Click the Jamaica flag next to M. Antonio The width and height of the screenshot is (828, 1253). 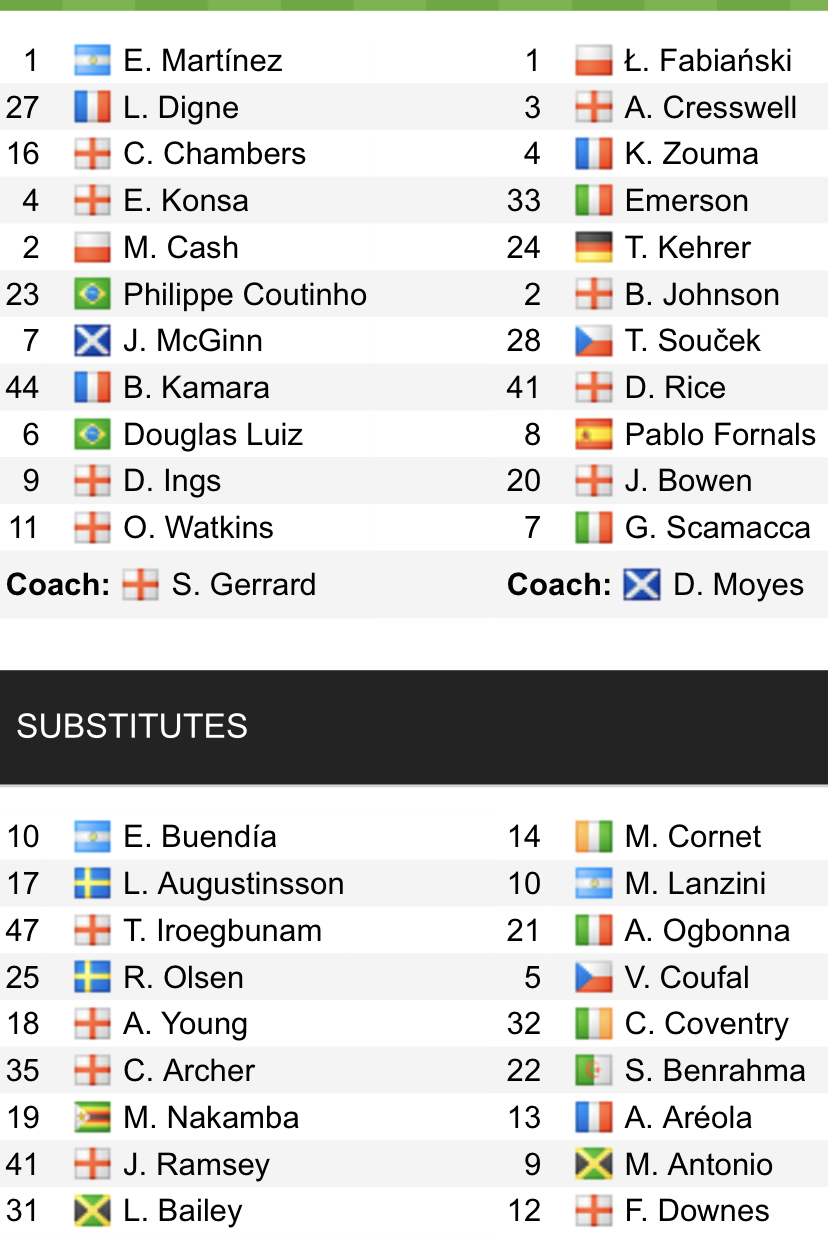[594, 1165]
